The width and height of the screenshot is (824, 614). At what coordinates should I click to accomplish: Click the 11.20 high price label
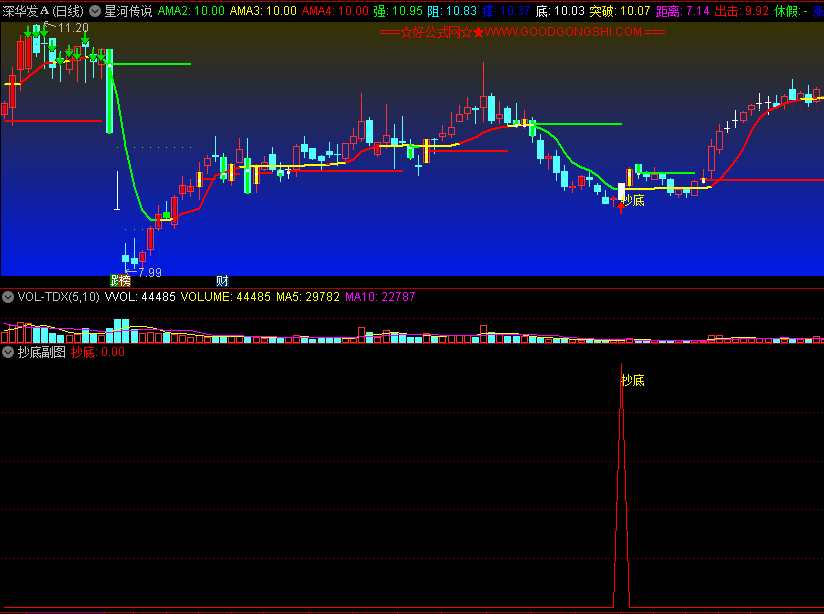73,27
